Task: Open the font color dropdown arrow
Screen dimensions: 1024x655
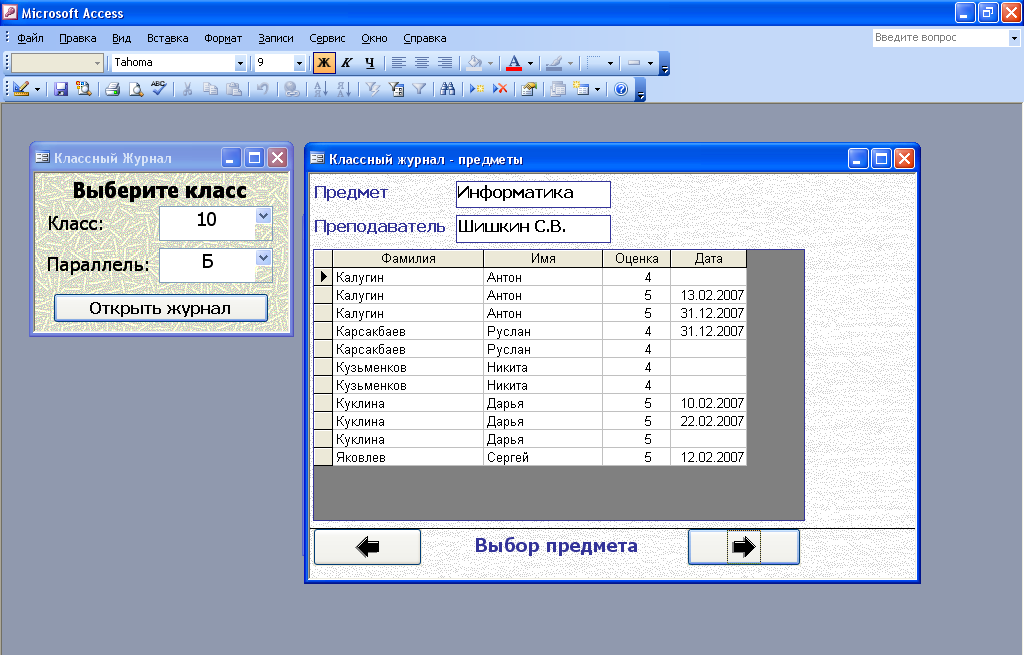Action: (x=530, y=63)
